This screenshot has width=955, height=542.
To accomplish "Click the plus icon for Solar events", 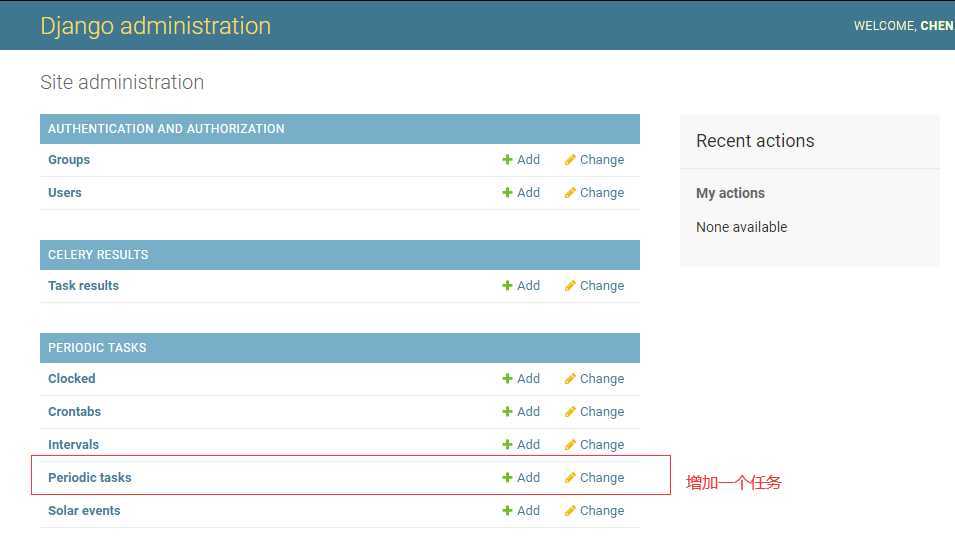I will coord(507,510).
